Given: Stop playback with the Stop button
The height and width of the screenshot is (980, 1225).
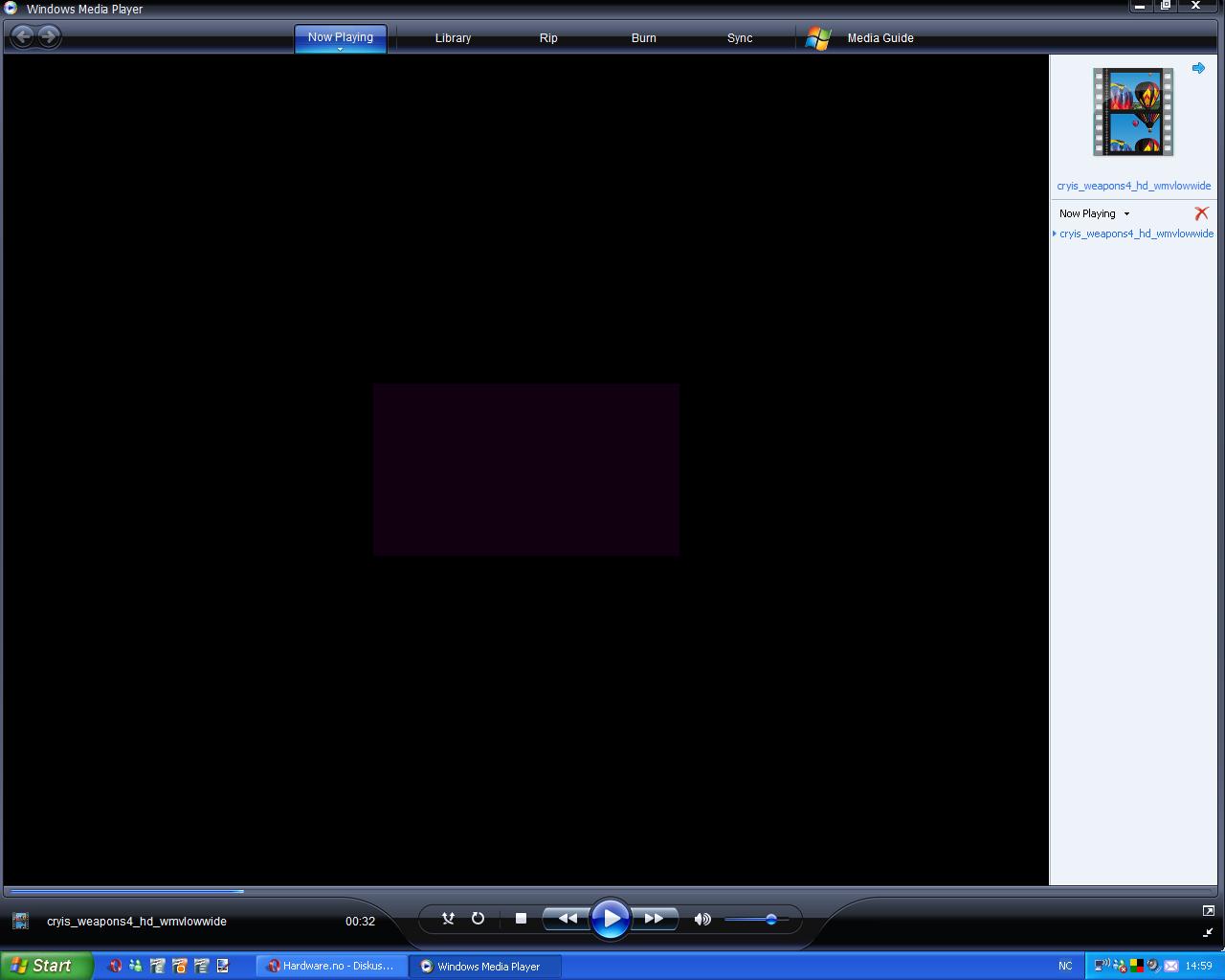Looking at the screenshot, I should pos(521,919).
